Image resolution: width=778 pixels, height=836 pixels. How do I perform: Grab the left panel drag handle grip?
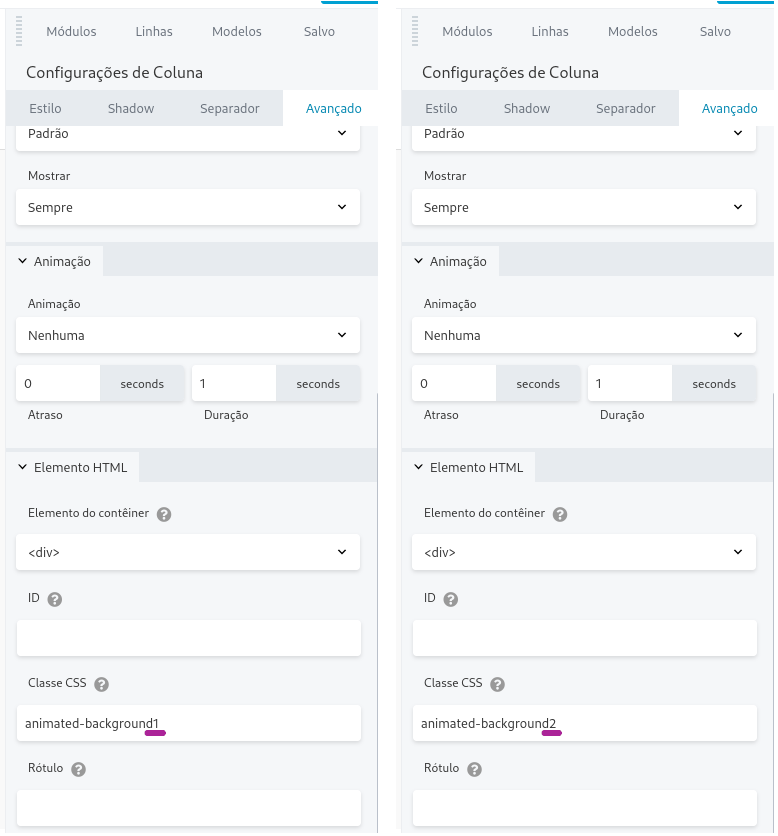click(x=19, y=31)
